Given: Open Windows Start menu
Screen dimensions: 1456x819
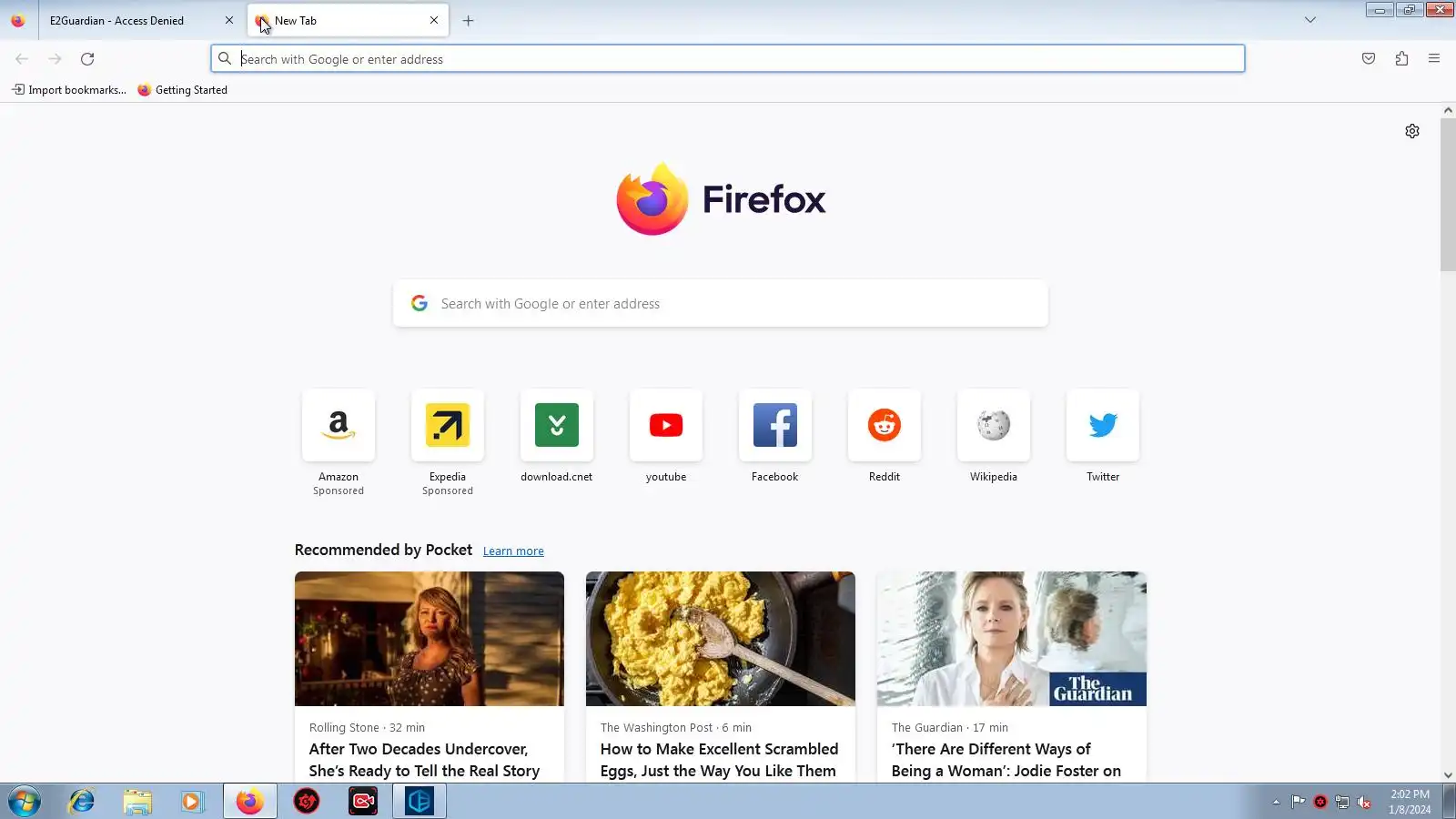Looking at the screenshot, I should point(25,802).
